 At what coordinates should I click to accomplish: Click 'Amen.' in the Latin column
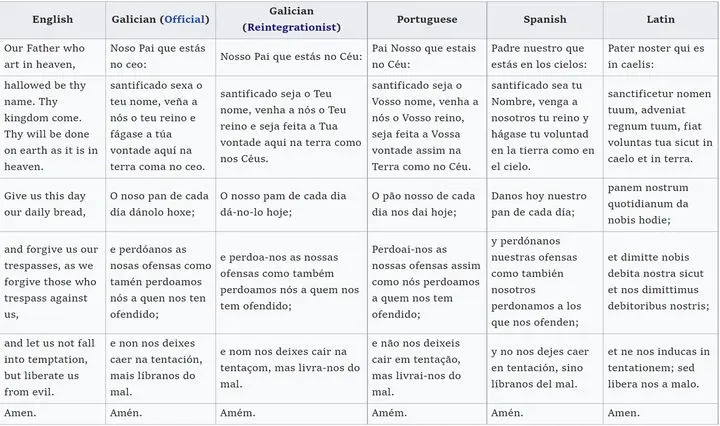[x=624, y=413]
